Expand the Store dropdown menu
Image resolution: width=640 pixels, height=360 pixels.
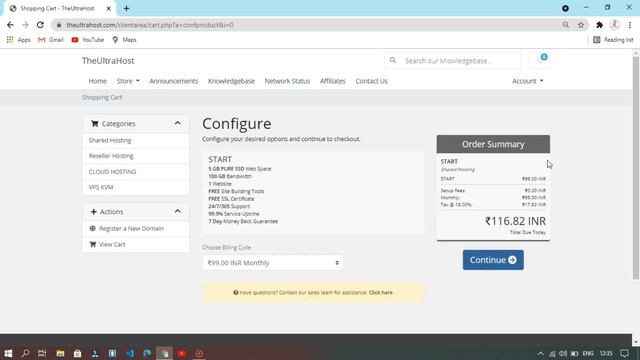128,81
